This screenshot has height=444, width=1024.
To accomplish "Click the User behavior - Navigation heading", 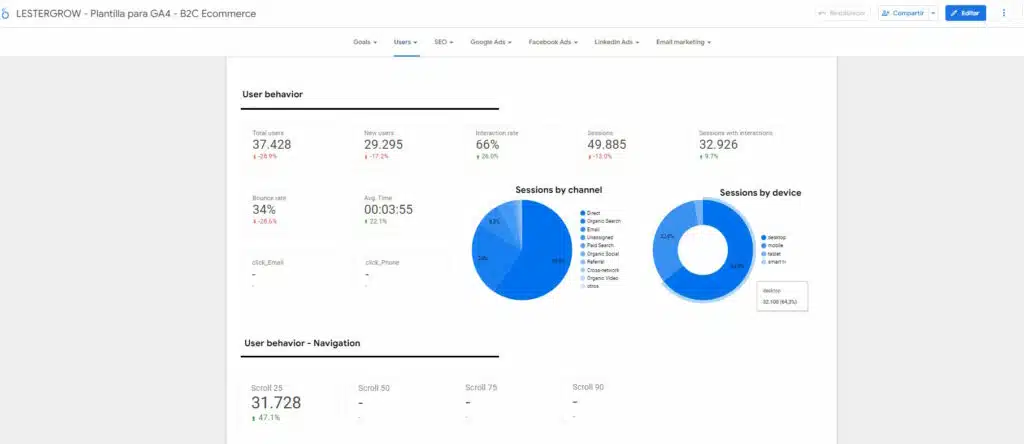I will 302,343.
